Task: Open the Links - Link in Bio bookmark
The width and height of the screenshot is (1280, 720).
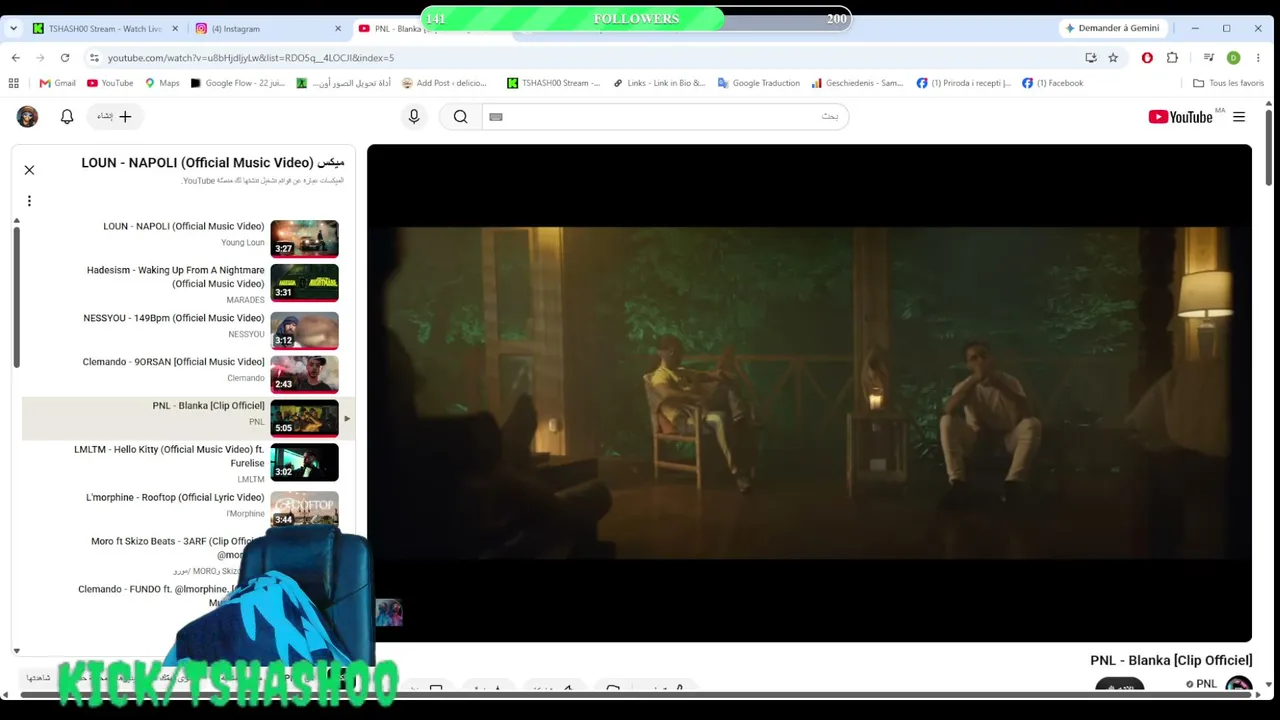Action: 659,83
